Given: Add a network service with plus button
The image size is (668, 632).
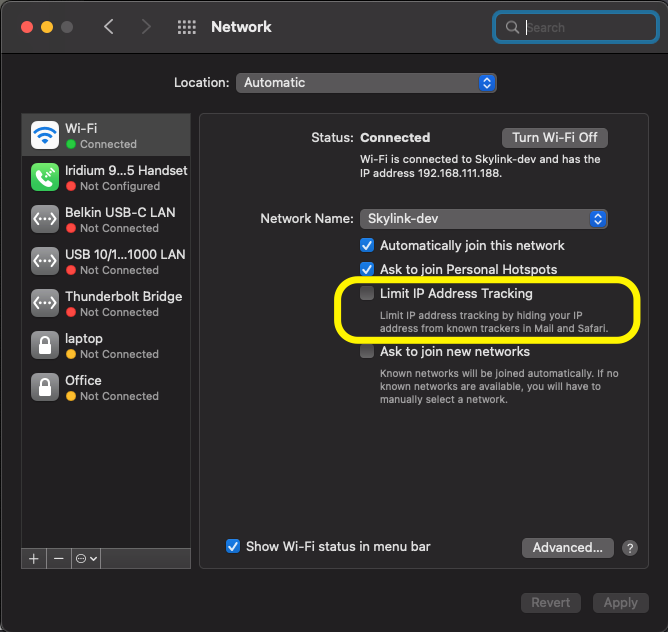Looking at the screenshot, I should 34,558.
